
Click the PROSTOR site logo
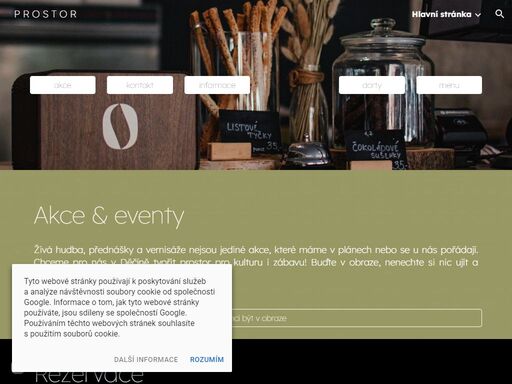coord(46,14)
